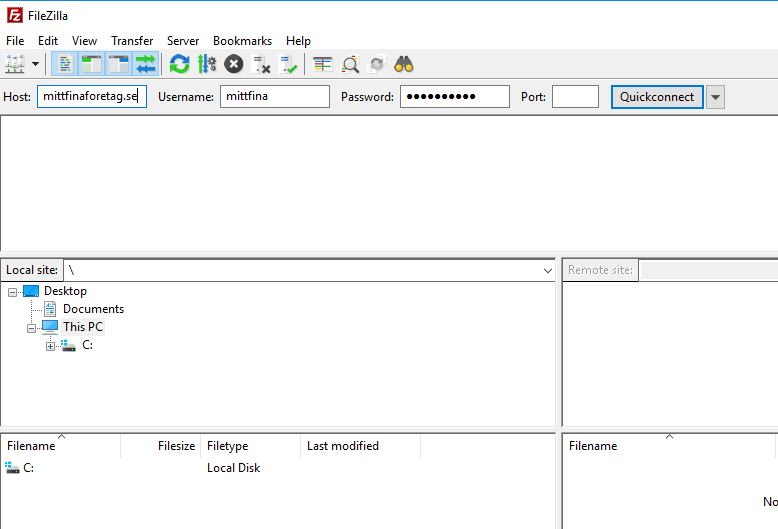Open the Quickconnect history dropdown
The height and width of the screenshot is (529, 778).
(715, 97)
